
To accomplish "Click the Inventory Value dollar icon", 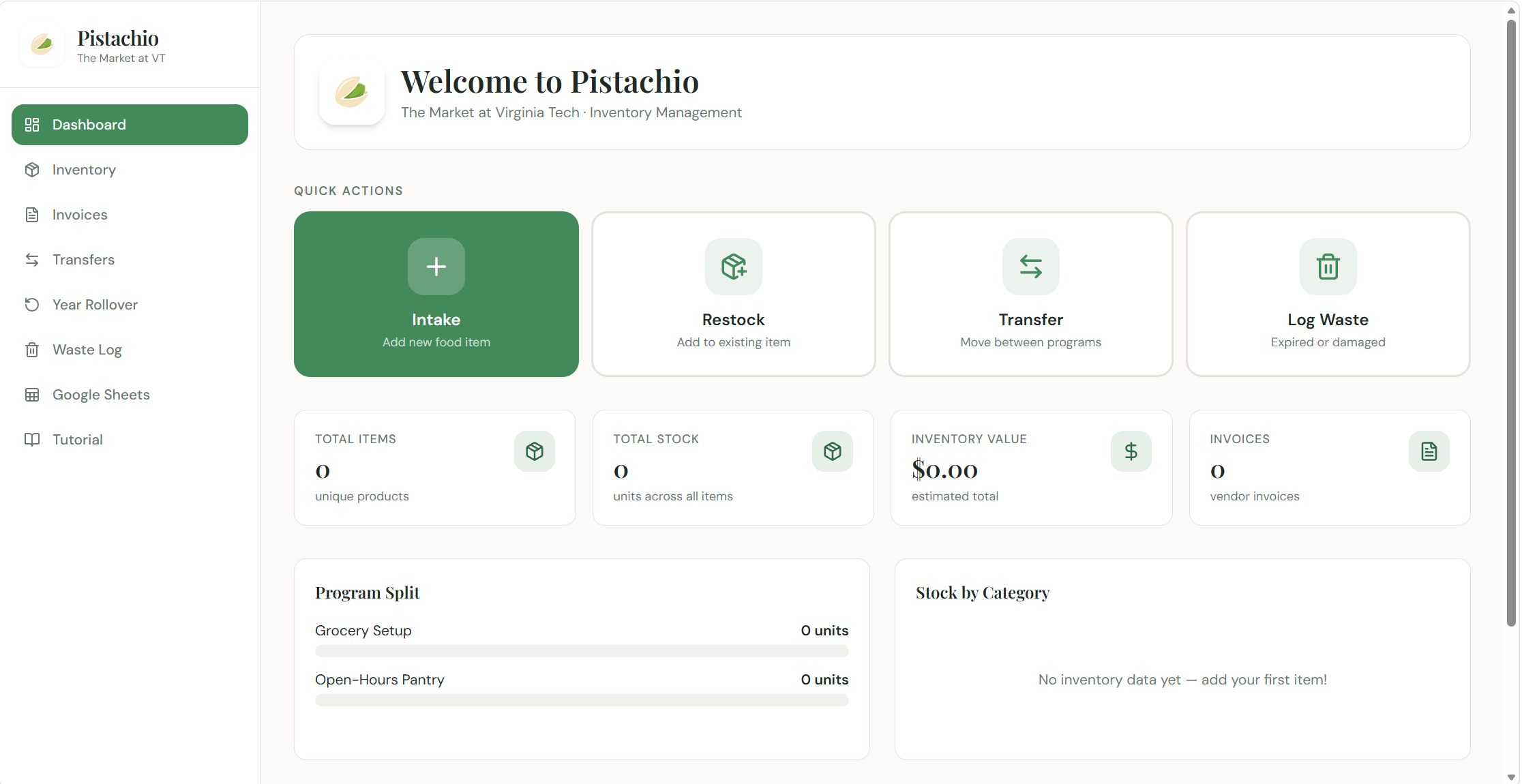I will pyautogui.click(x=1131, y=451).
